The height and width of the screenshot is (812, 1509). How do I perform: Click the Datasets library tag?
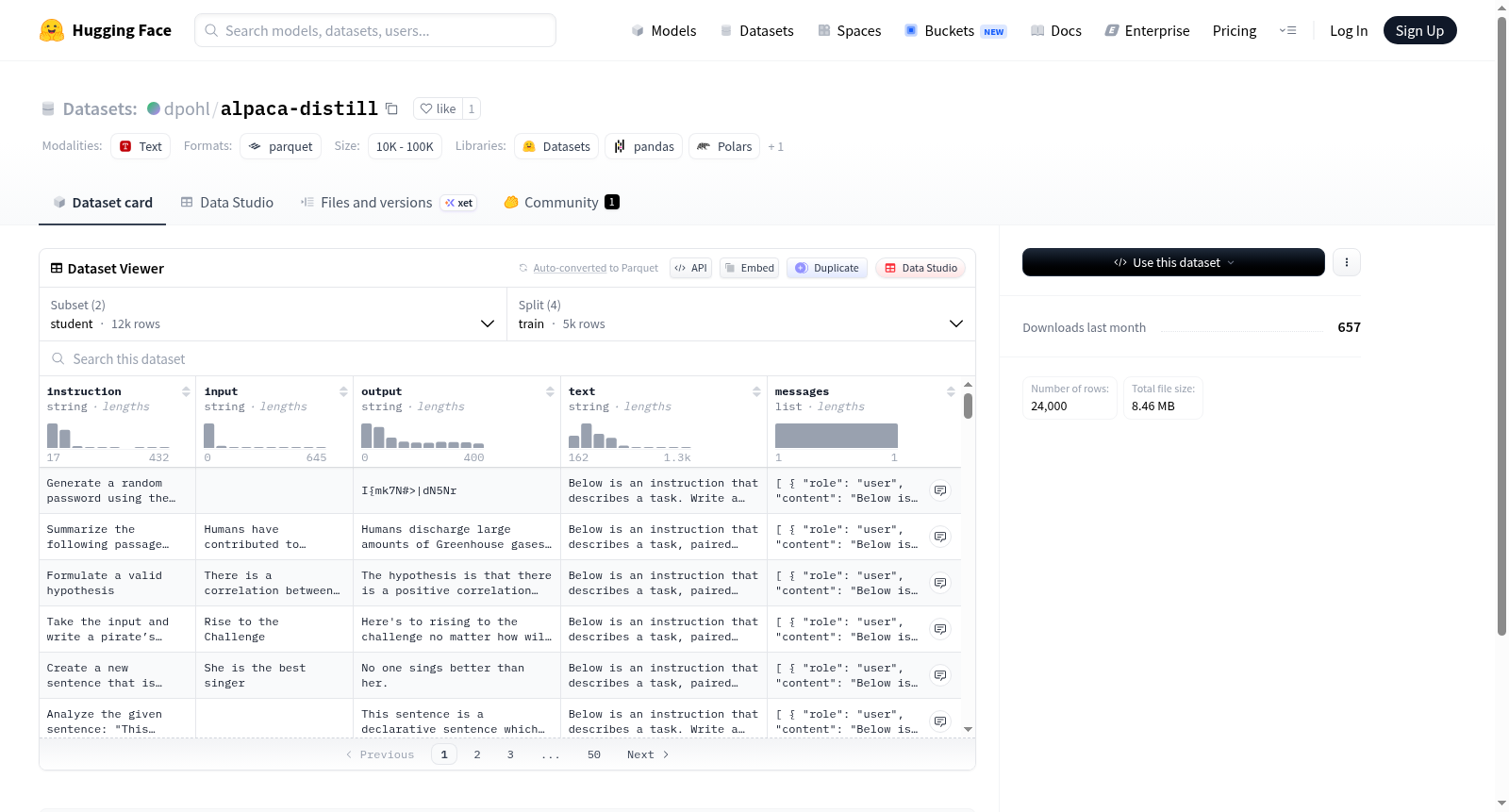pos(556,146)
